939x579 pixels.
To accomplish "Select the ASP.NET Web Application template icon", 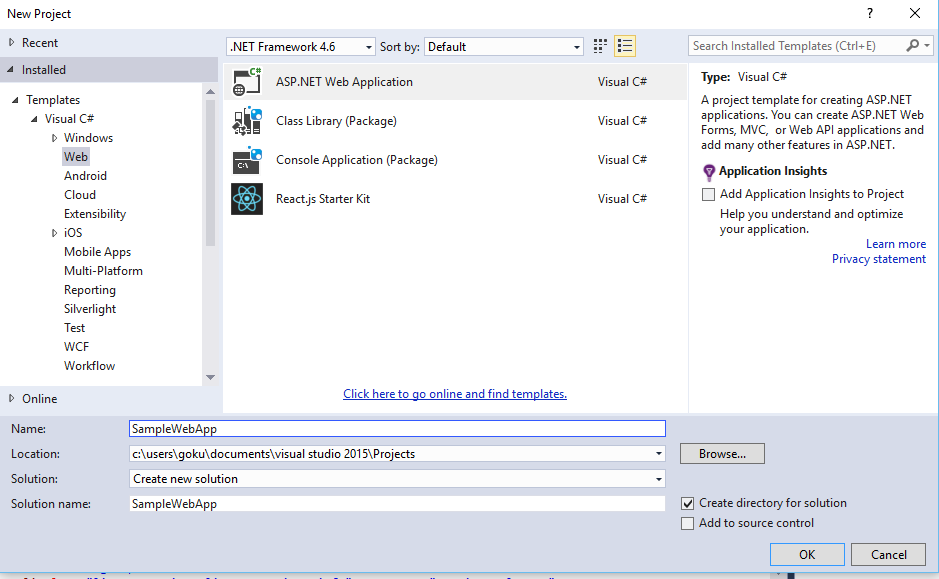I will (247, 82).
